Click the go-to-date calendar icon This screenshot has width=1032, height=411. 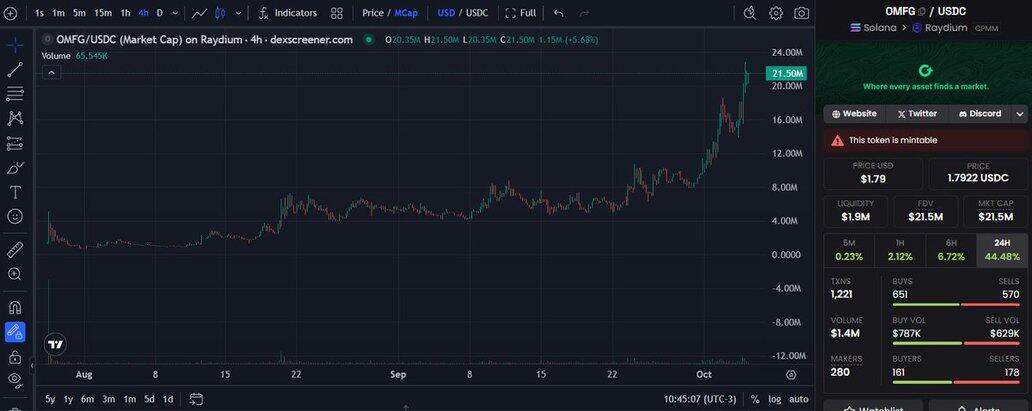point(196,399)
